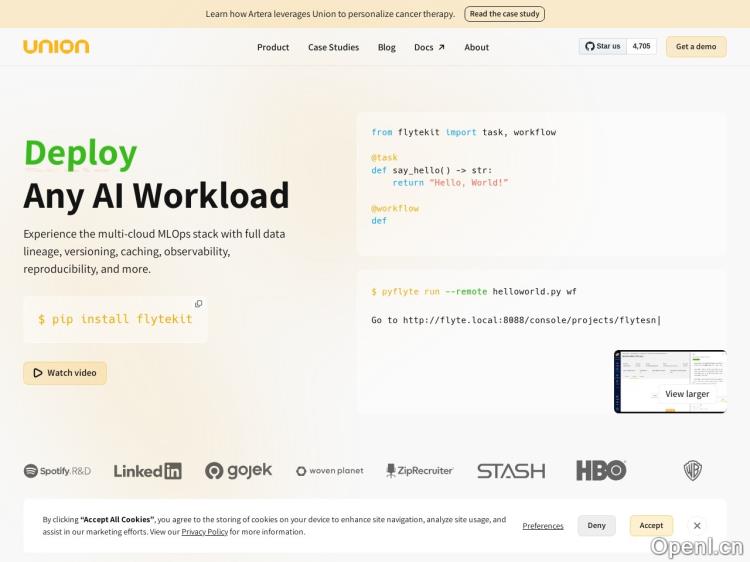750x562 pixels.
Task: Open the Privacy Policy link
Action: [x=204, y=531]
